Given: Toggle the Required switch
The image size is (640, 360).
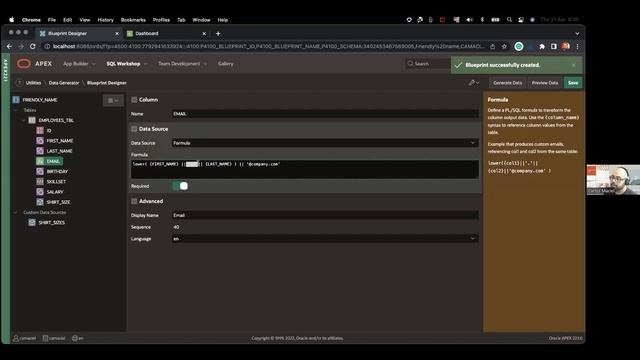Looking at the screenshot, I should [x=180, y=186].
